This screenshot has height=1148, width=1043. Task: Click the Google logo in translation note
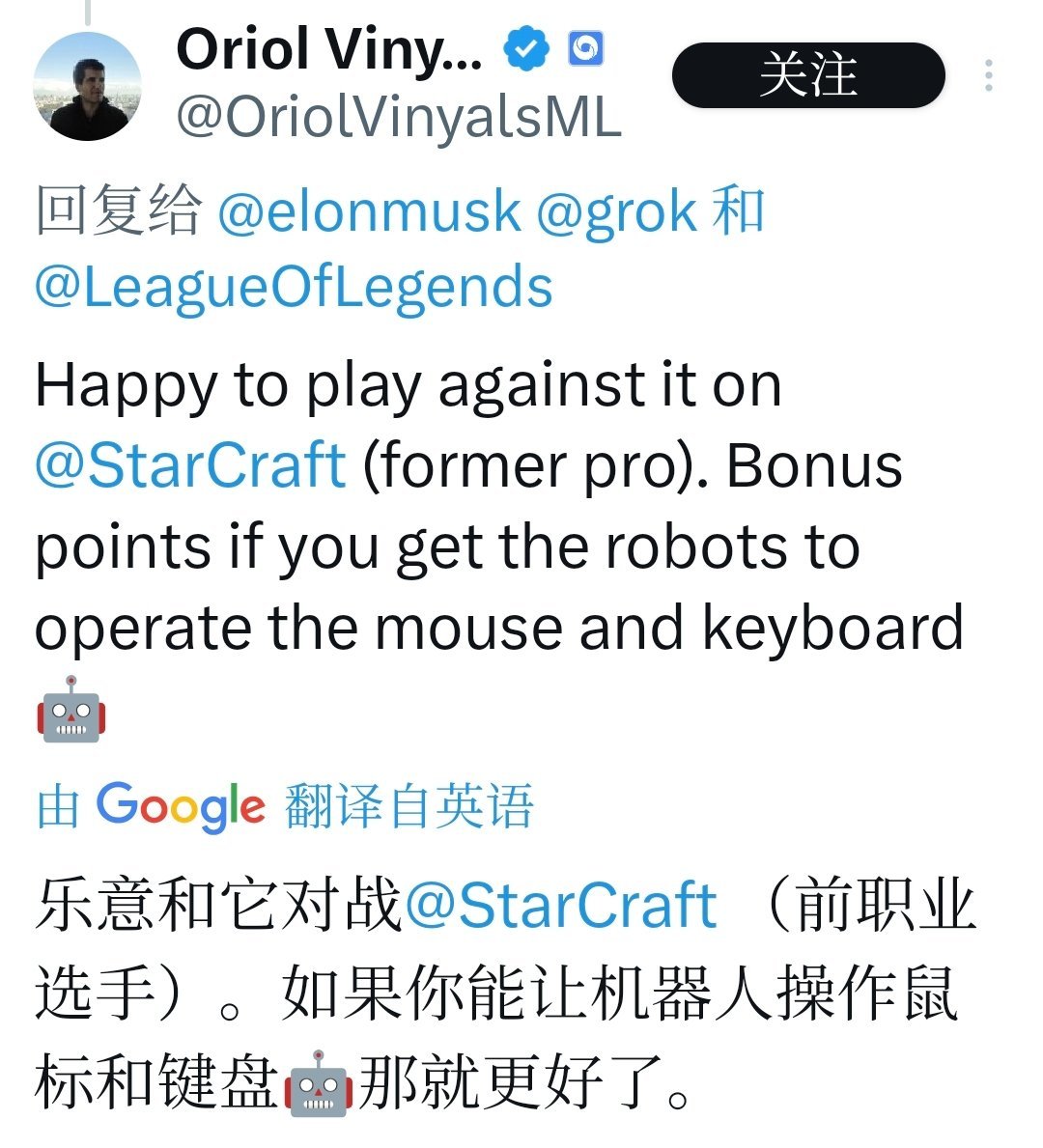pos(181,806)
